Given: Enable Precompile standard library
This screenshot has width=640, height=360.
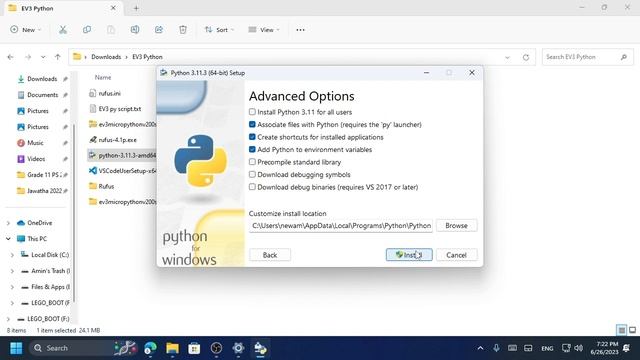Looking at the screenshot, I should 252,162.
